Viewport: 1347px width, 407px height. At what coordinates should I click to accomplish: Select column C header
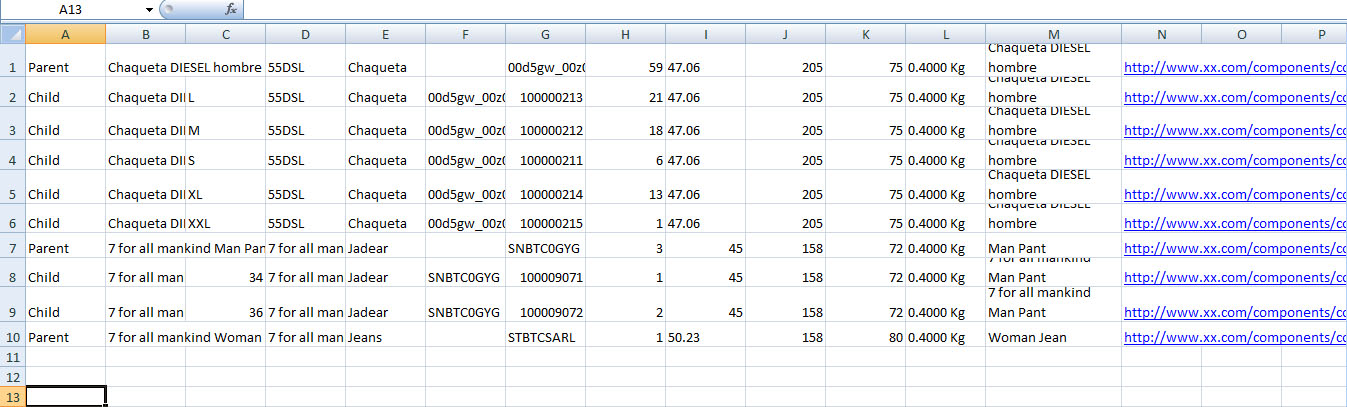(x=225, y=34)
